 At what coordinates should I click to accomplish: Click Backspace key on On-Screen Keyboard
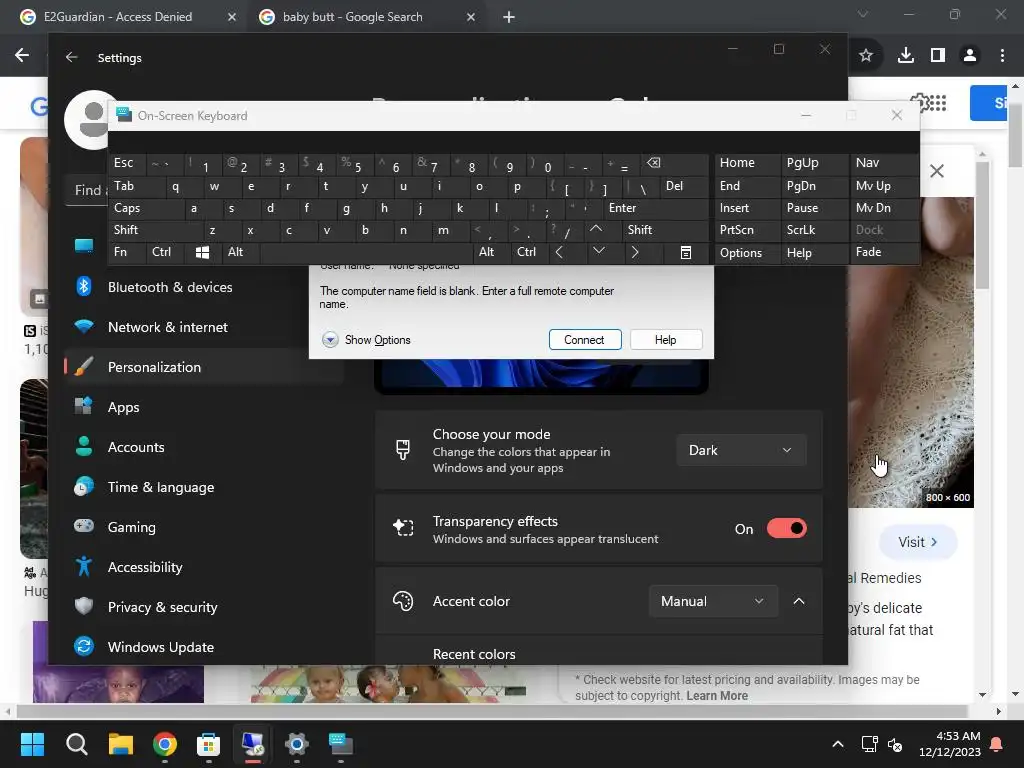pyautogui.click(x=654, y=163)
